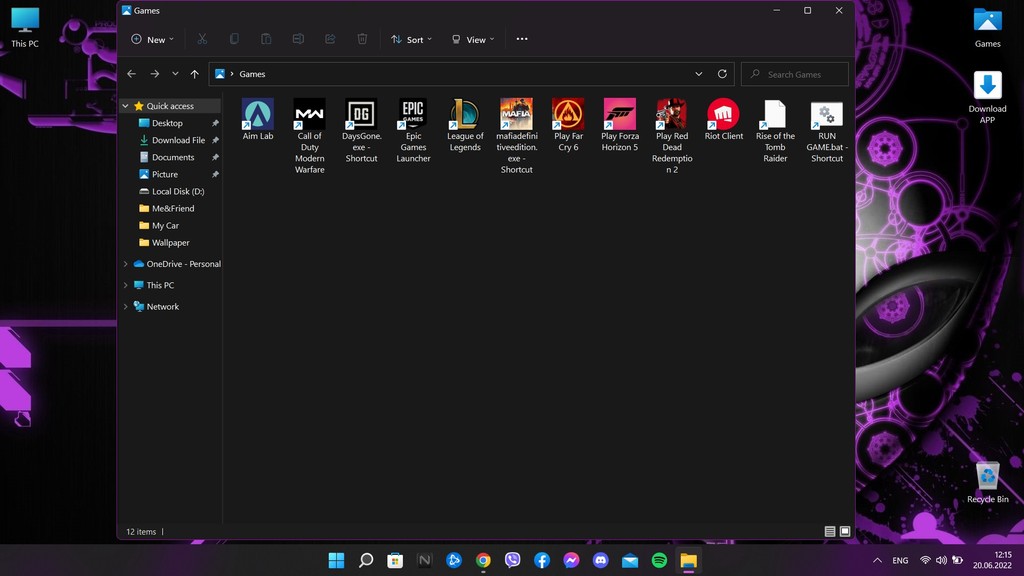Open the Aim Lab shortcut
Screen dimensions: 1024x576
tap(258, 120)
